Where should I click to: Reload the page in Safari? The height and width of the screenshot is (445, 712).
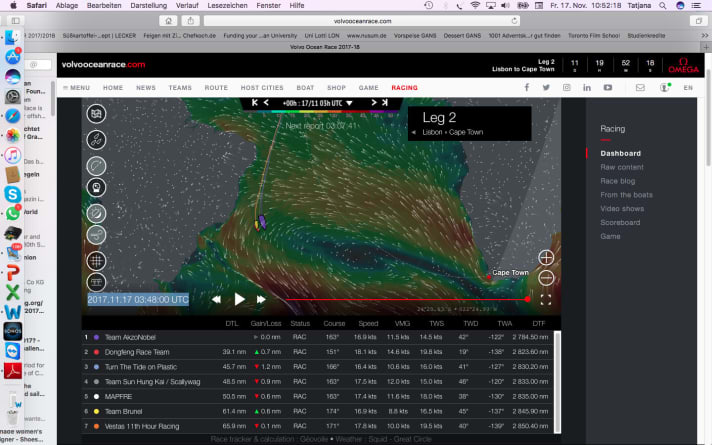point(514,21)
